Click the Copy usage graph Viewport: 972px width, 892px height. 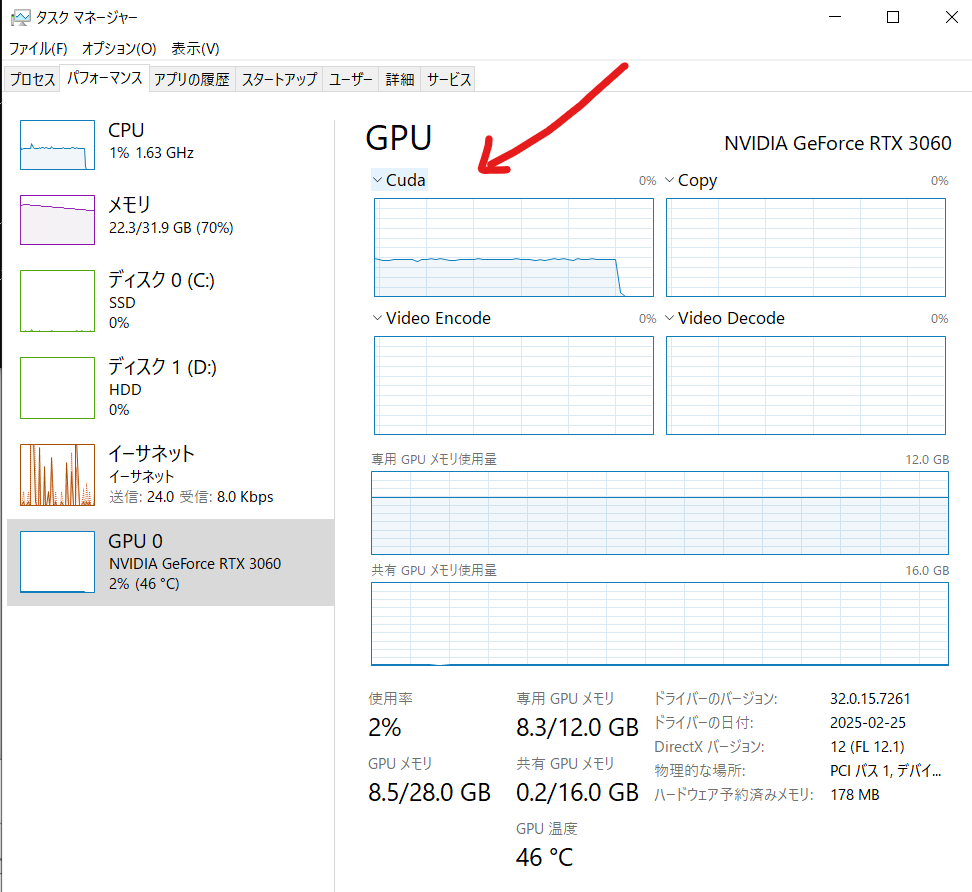pos(806,247)
